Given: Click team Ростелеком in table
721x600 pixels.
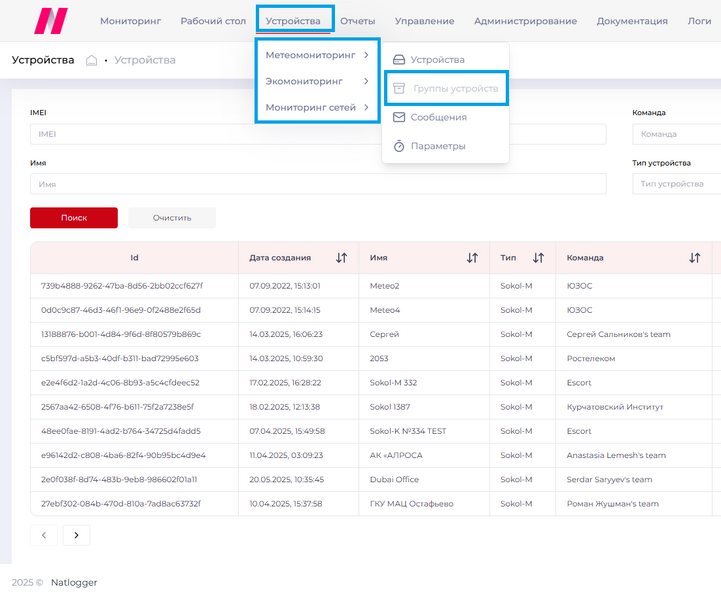Looking at the screenshot, I should coord(591,359).
